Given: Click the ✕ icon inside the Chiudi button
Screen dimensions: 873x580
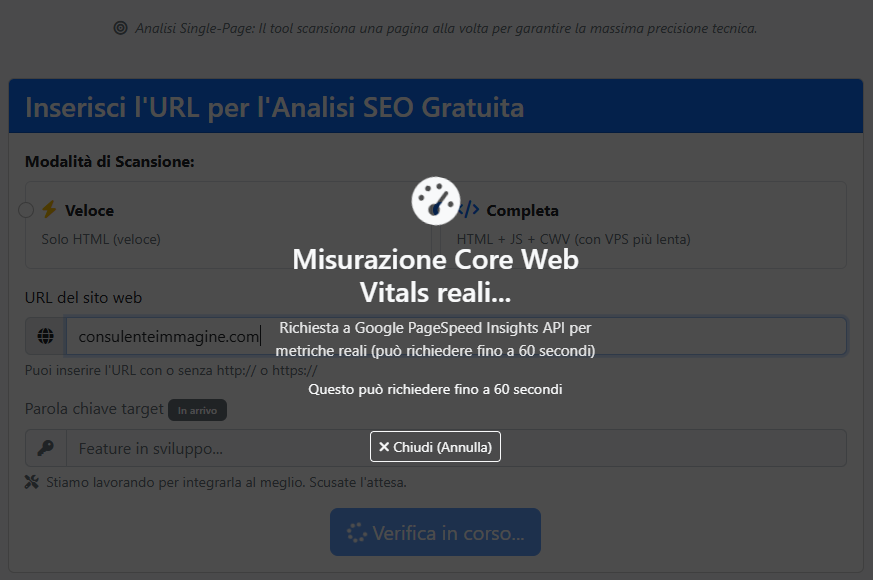Looking at the screenshot, I should (385, 446).
